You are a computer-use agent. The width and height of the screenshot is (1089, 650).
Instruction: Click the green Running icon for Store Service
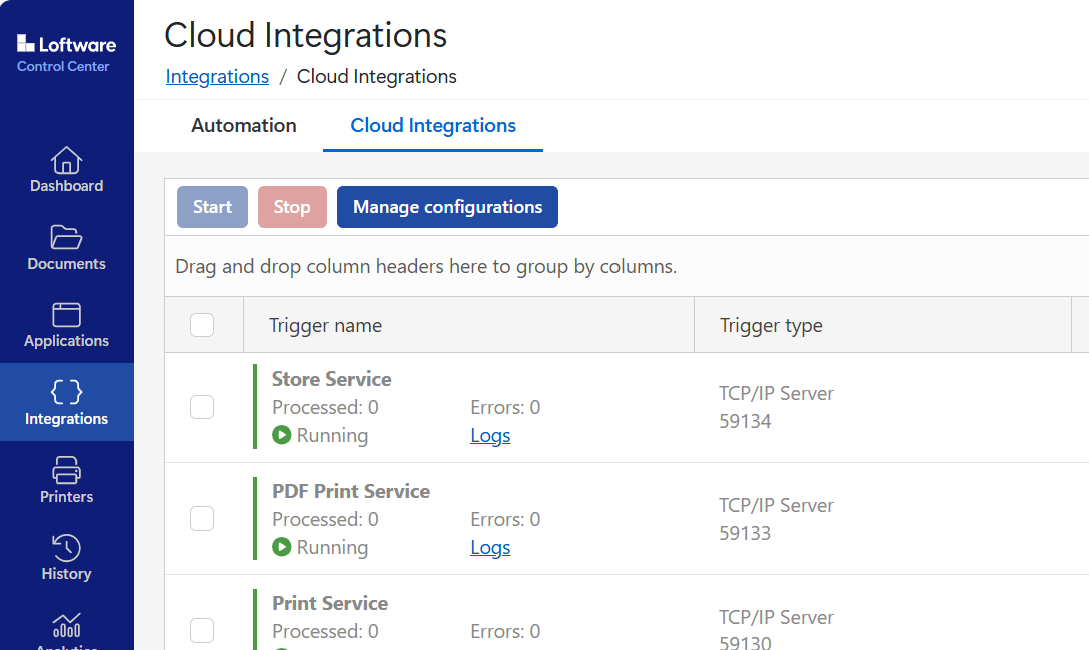tap(281, 435)
